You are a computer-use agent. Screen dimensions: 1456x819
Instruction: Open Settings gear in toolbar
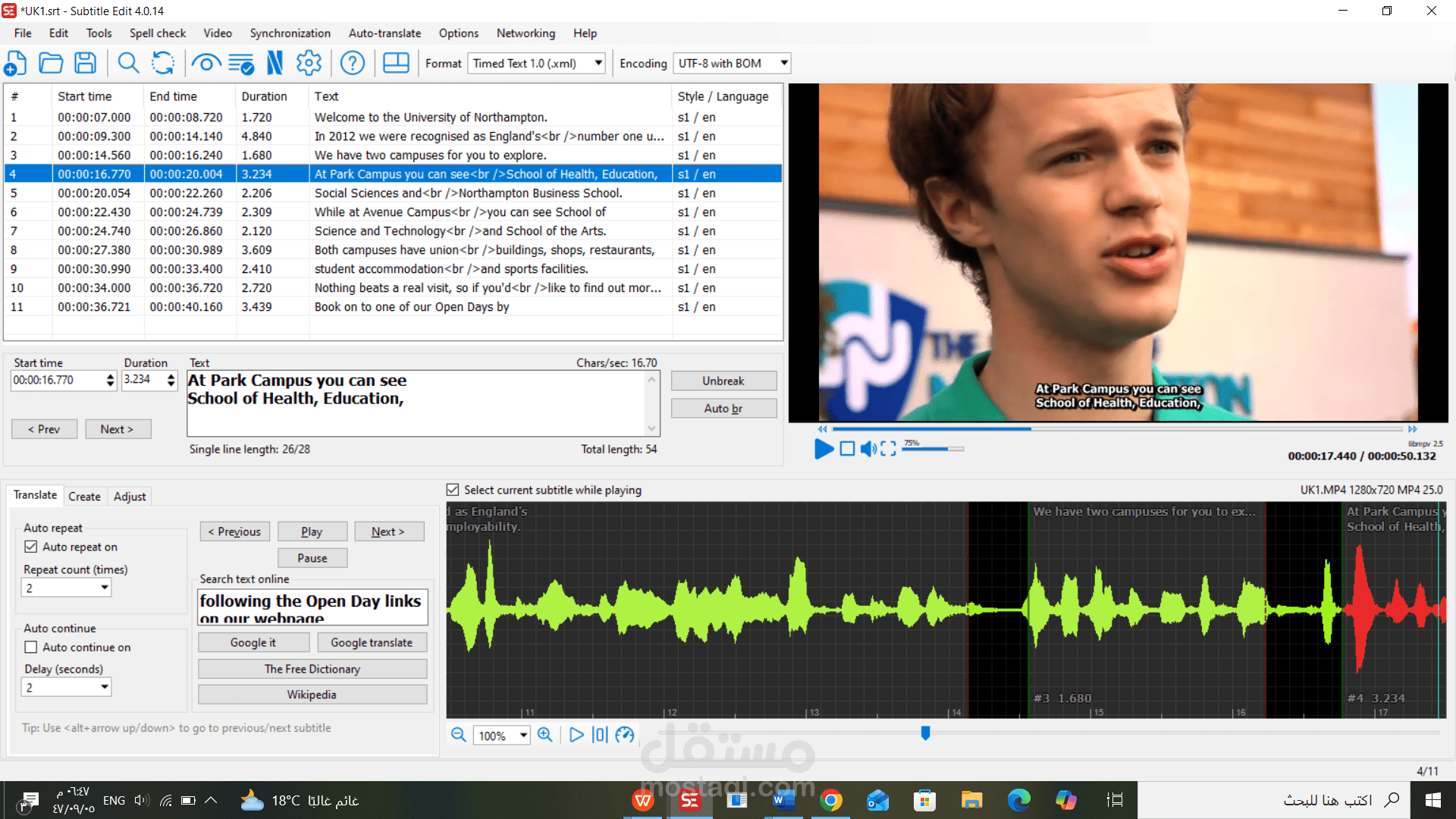tap(309, 63)
